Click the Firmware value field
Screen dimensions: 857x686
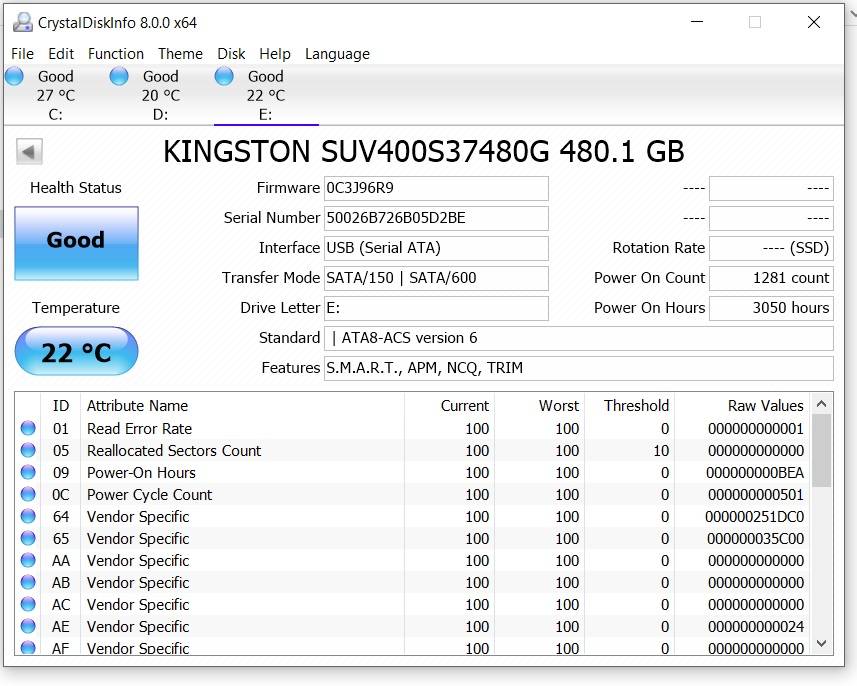click(436, 188)
